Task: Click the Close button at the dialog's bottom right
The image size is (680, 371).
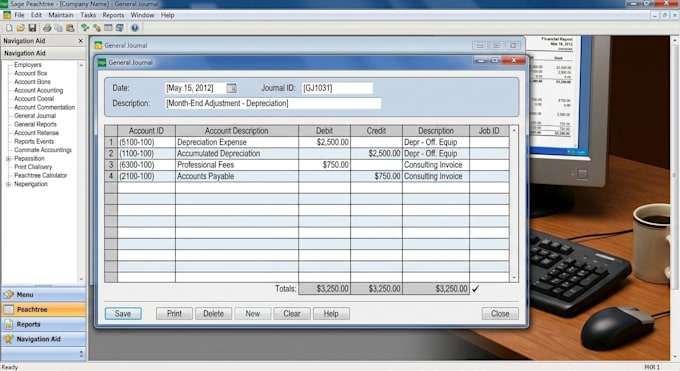Action: [x=500, y=314]
